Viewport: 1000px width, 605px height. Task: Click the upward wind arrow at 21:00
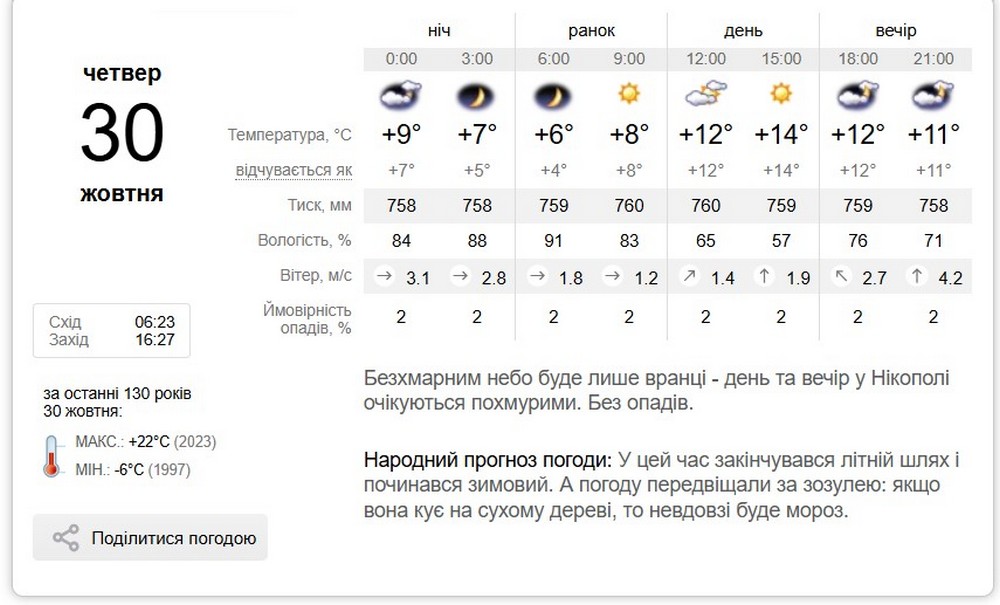pos(915,276)
